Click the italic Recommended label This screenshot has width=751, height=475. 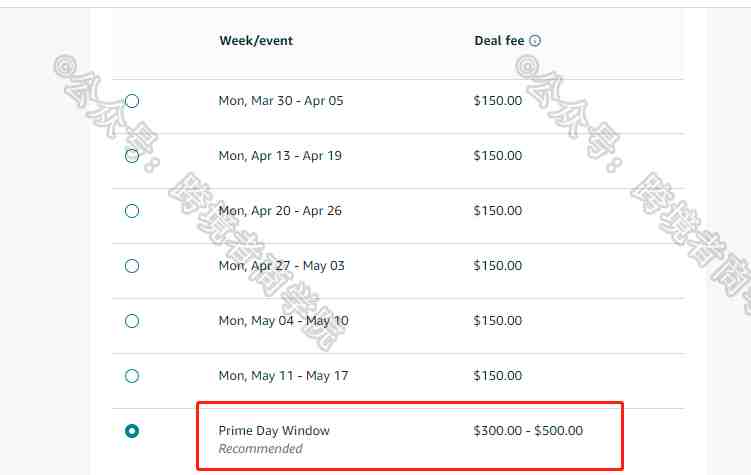click(x=261, y=449)
